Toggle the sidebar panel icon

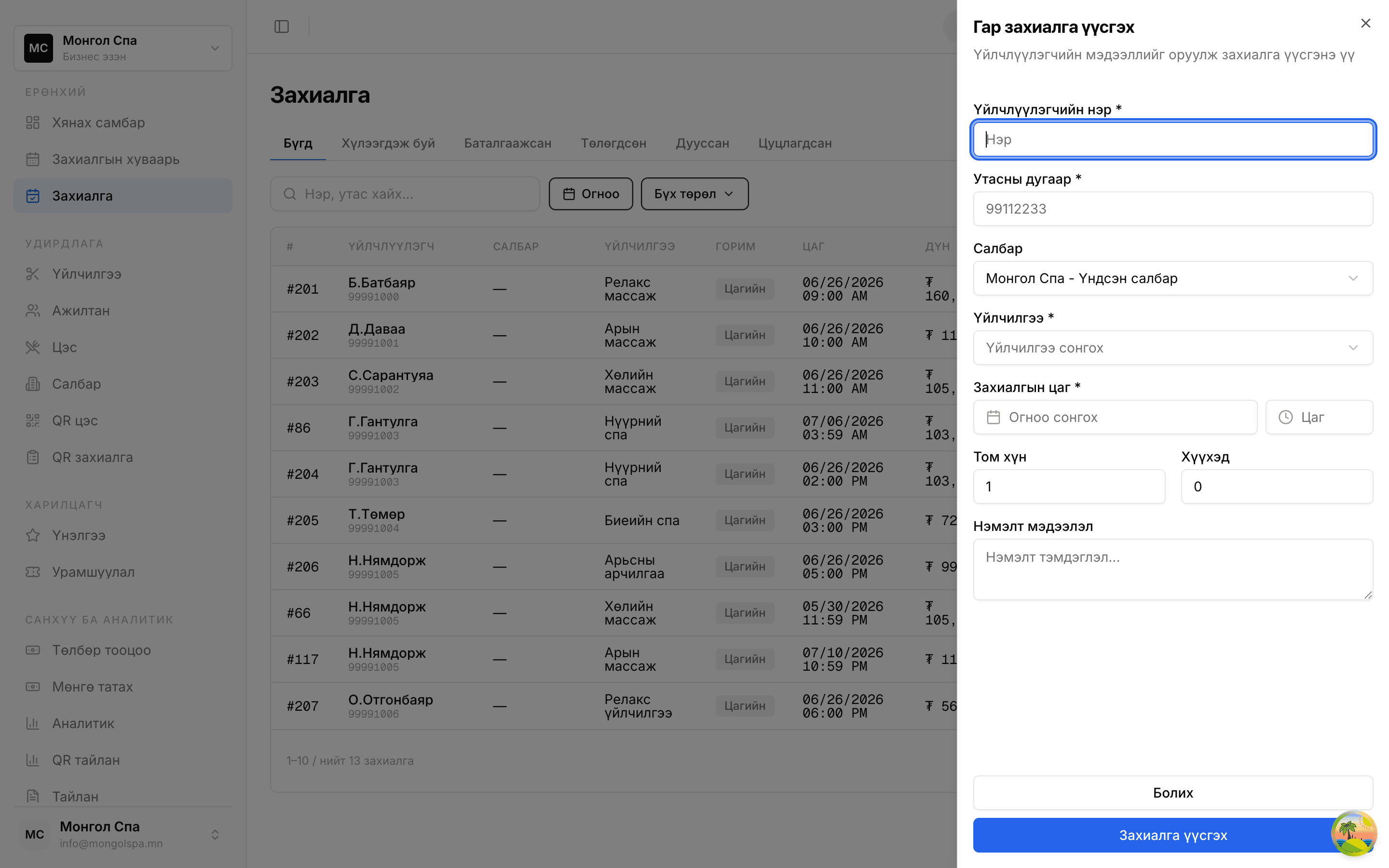(281, 27)
